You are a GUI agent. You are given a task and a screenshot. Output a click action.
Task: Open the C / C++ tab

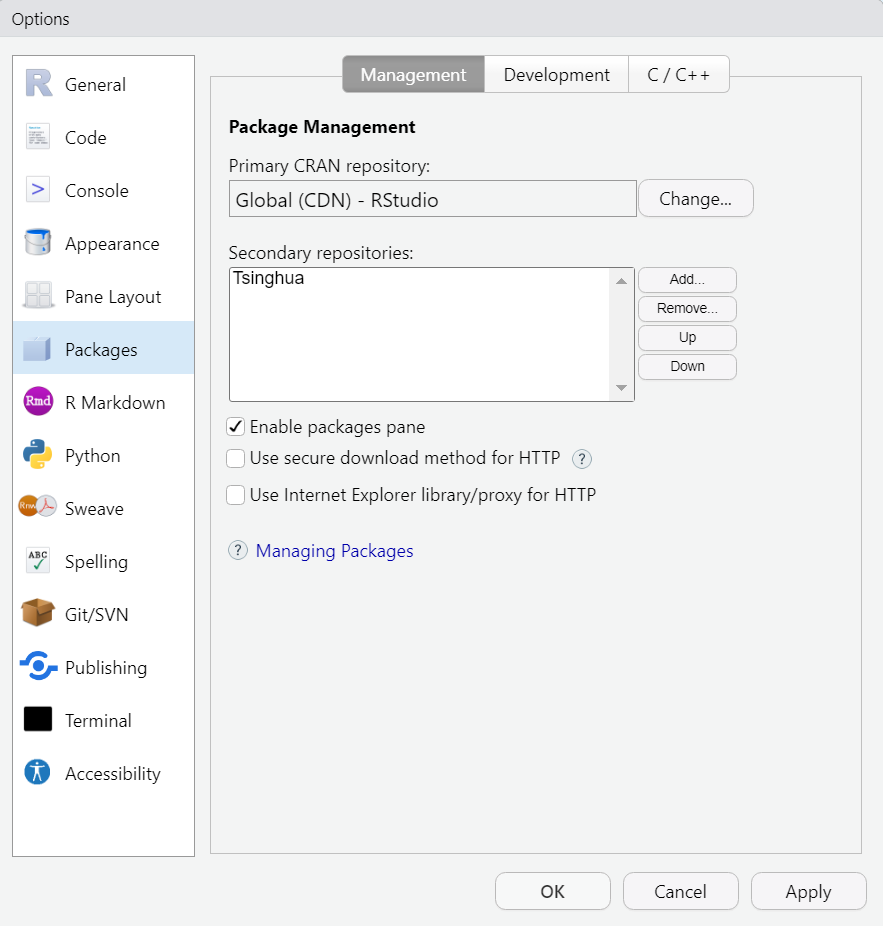pos(679,74)
